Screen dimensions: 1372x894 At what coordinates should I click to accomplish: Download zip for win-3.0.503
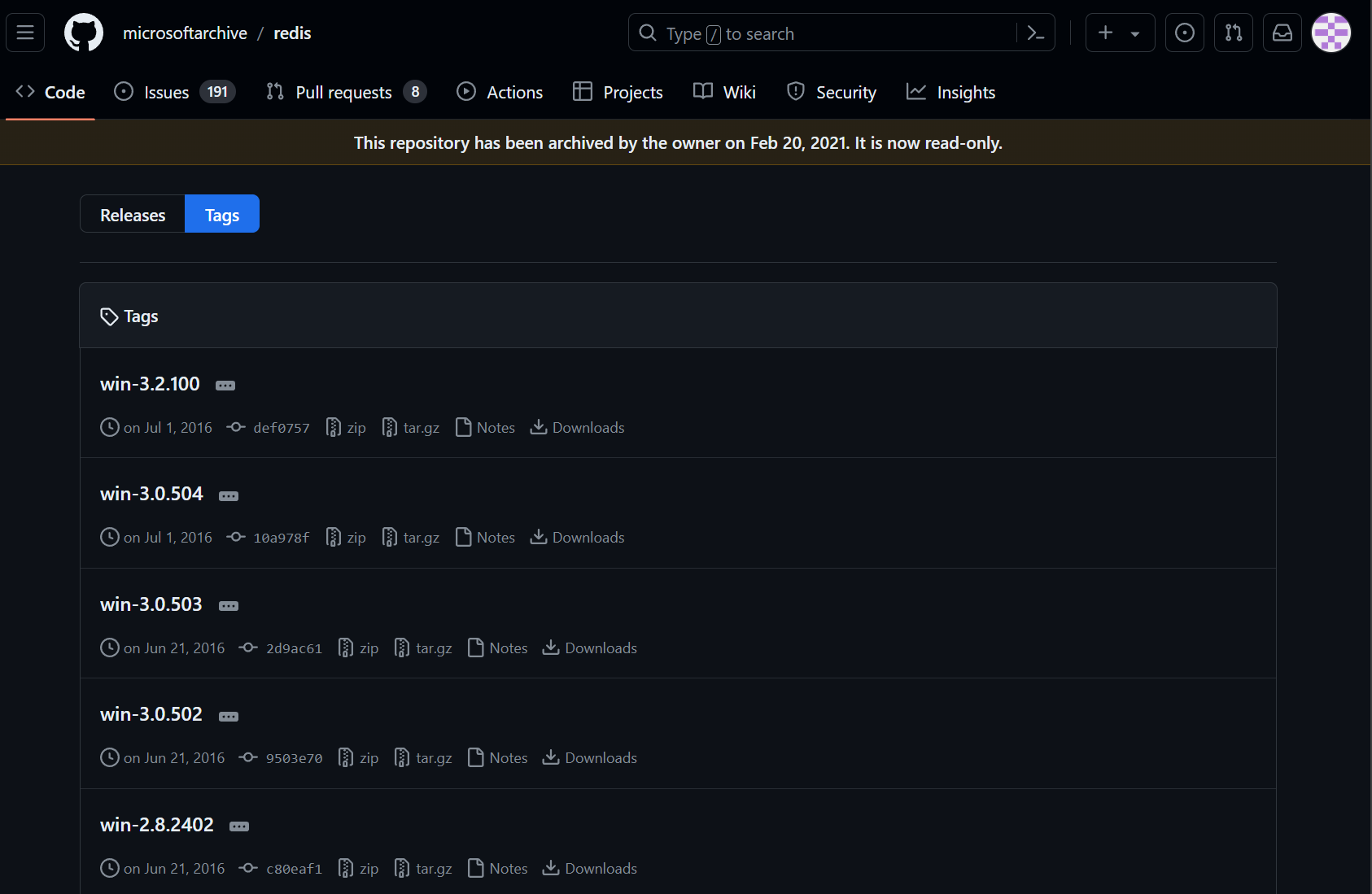pyautogui.click(x=359, y=648)
